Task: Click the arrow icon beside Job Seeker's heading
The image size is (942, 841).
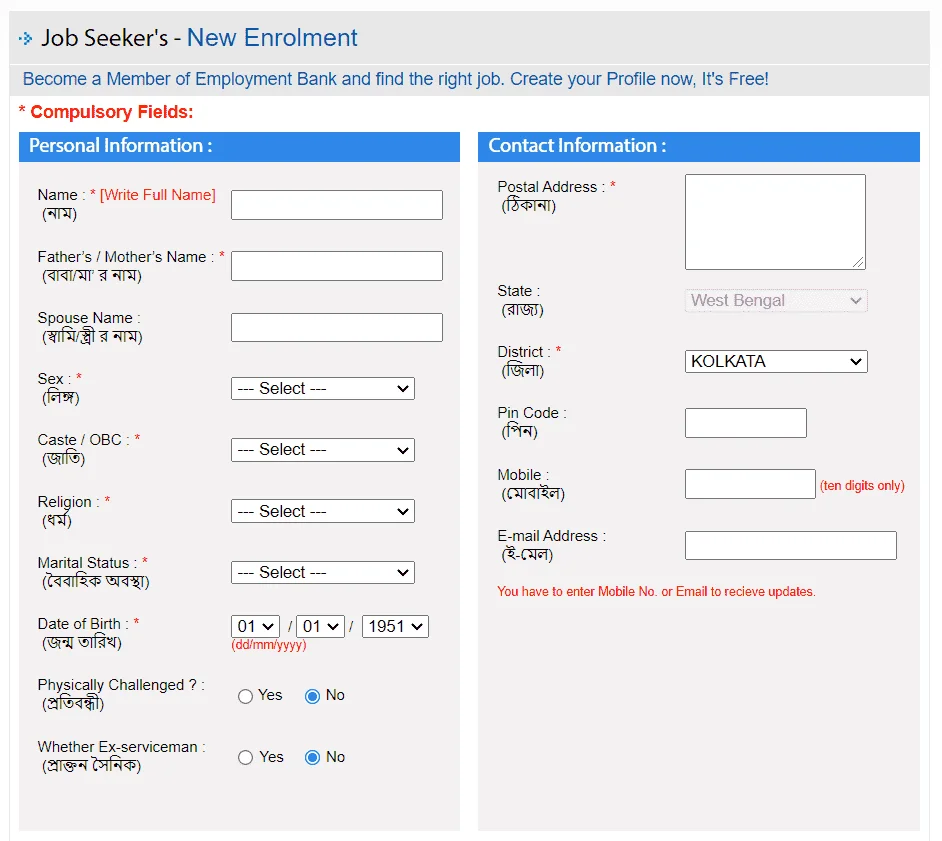Action: (x=25, y=37)
